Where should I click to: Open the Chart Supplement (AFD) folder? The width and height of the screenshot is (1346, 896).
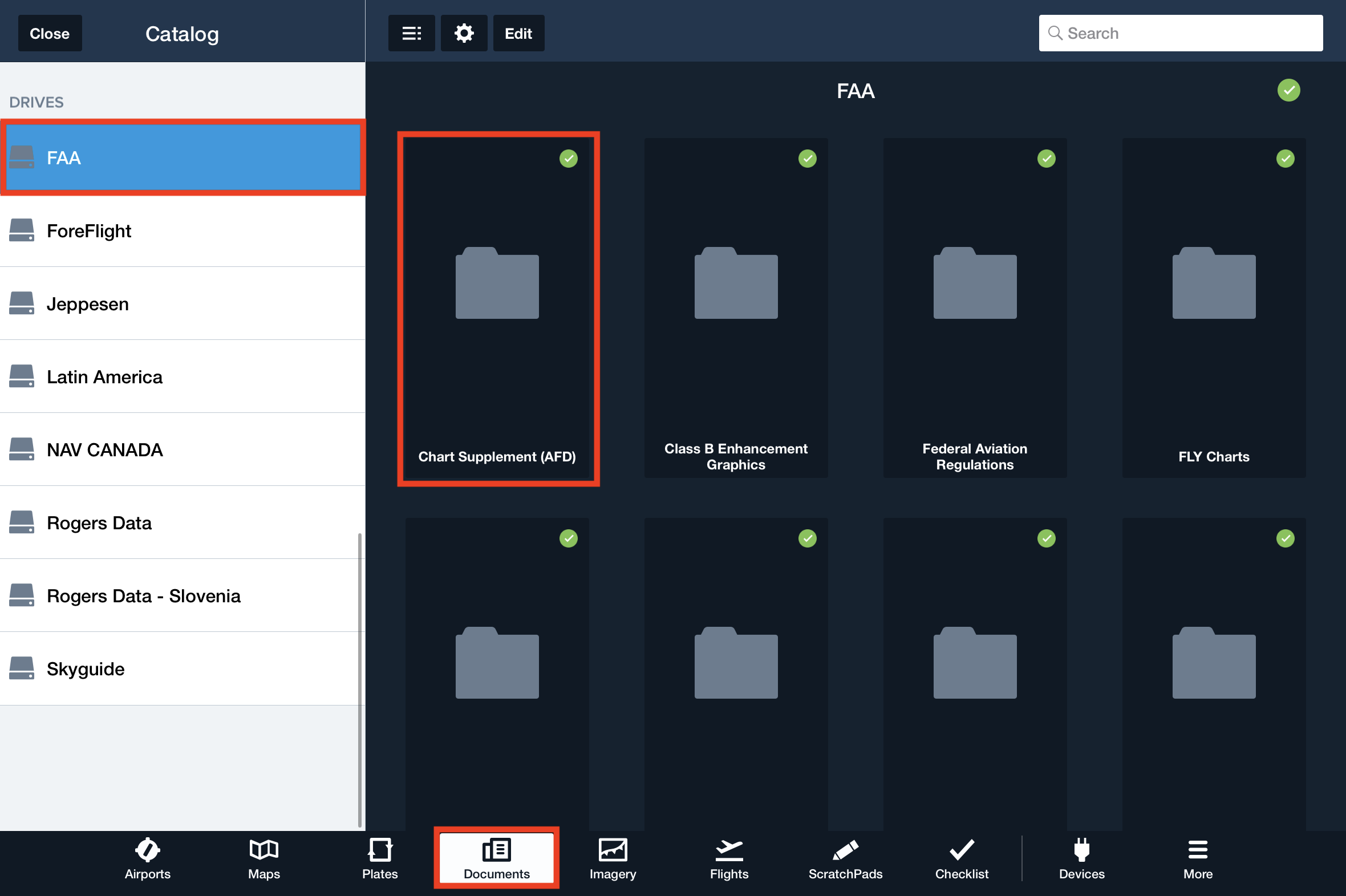(x=497, y=308)
